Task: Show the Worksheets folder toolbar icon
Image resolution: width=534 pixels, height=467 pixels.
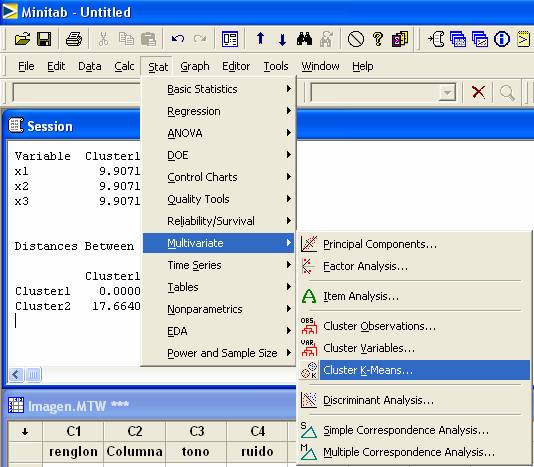Action: [x=458, y=39]
